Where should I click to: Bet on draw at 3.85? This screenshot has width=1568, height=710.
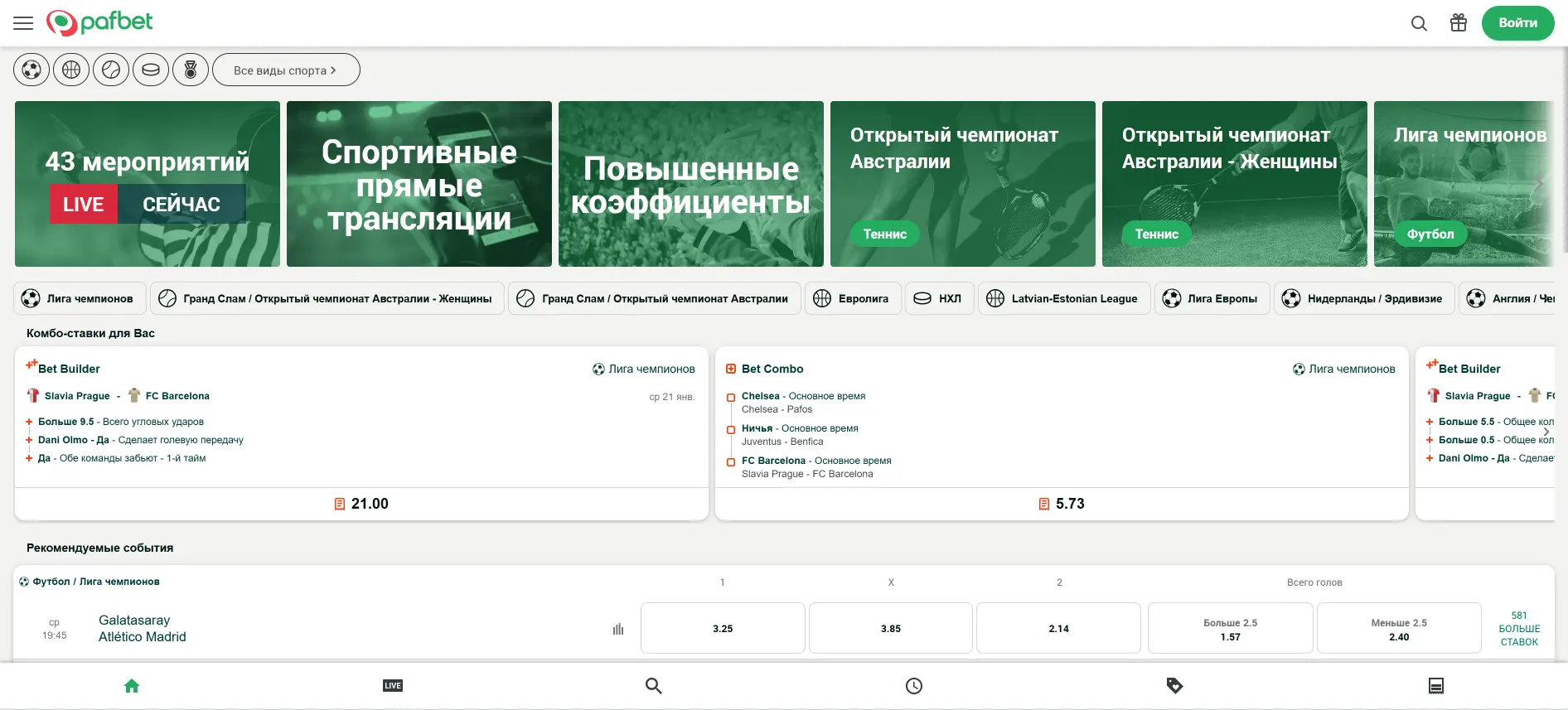[891, 628]
